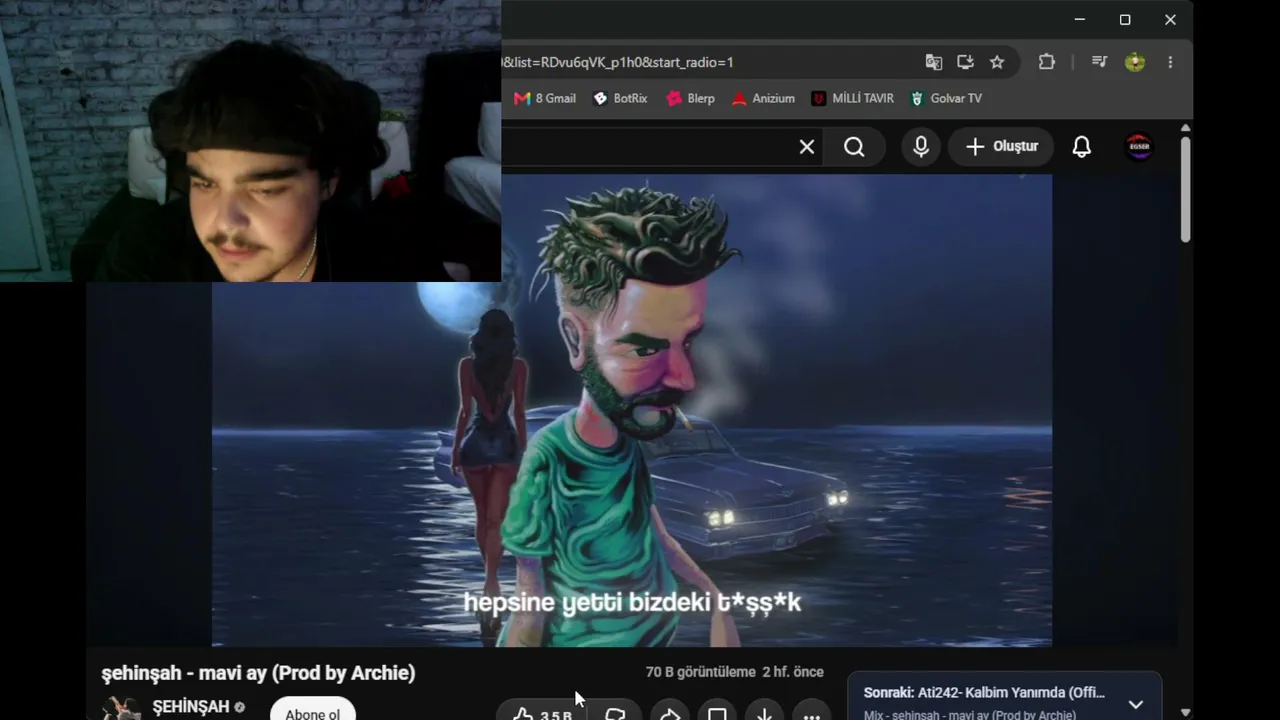The image size is (1280, 720).
Task: Click the page vertical scrollbar thumb
Action: [x=1186, y=188]
